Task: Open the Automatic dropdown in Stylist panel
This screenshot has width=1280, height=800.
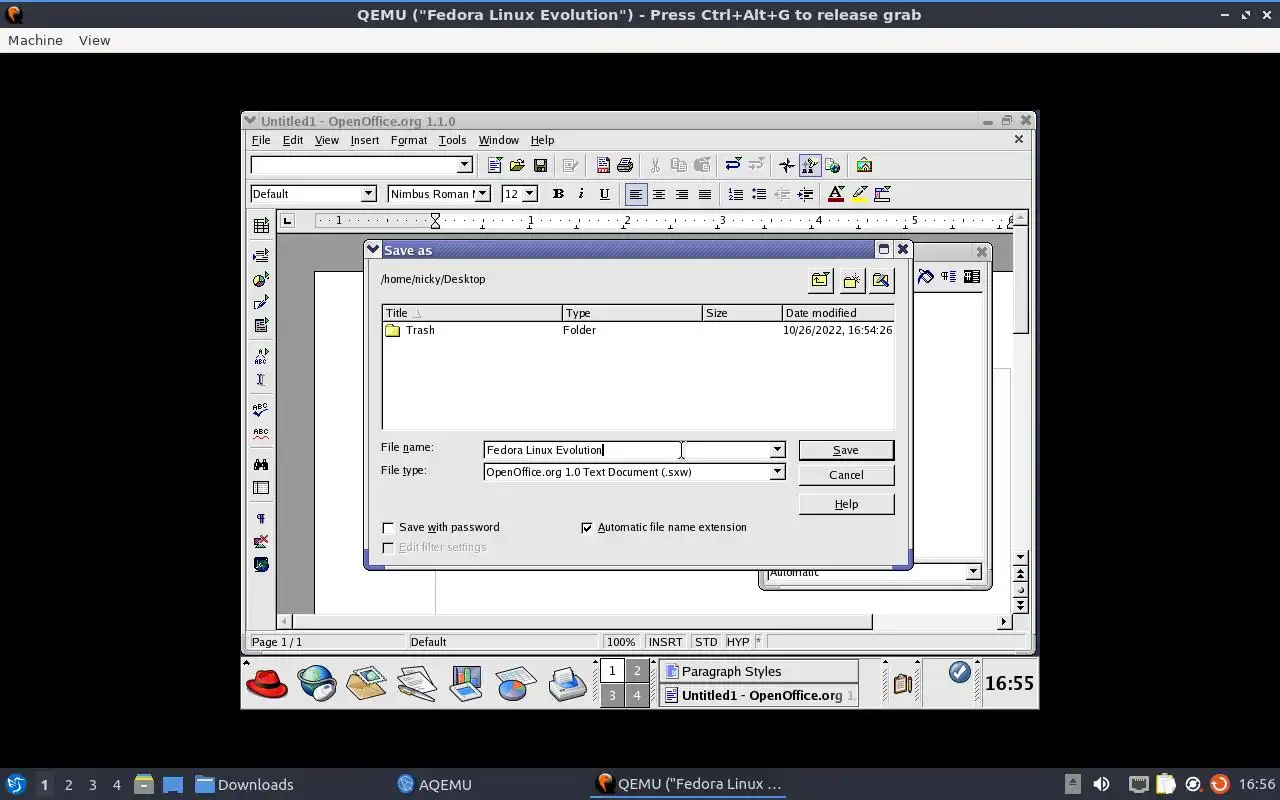Action: pyautogui.click(x=973, y=572)
